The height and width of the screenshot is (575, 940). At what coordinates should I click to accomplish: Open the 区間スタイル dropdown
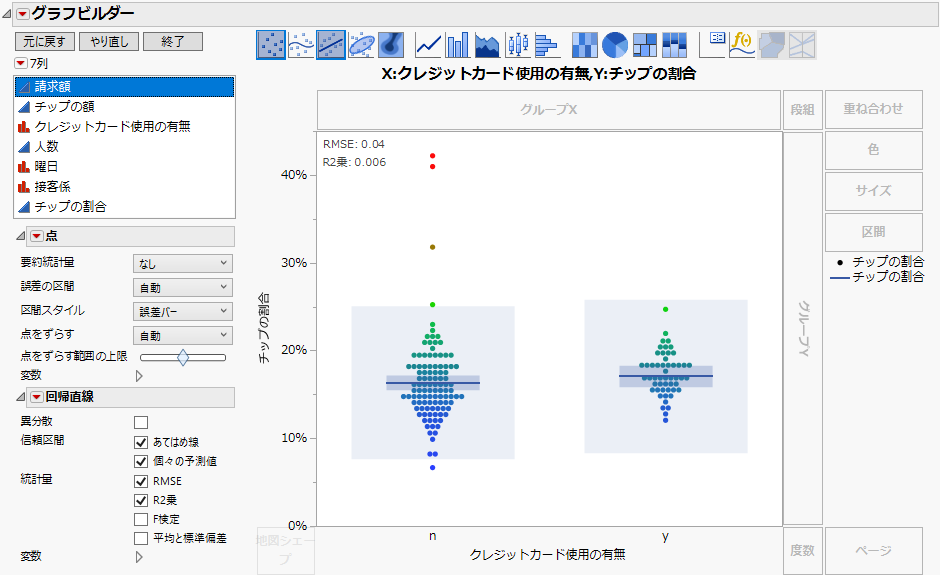[182, 311]
